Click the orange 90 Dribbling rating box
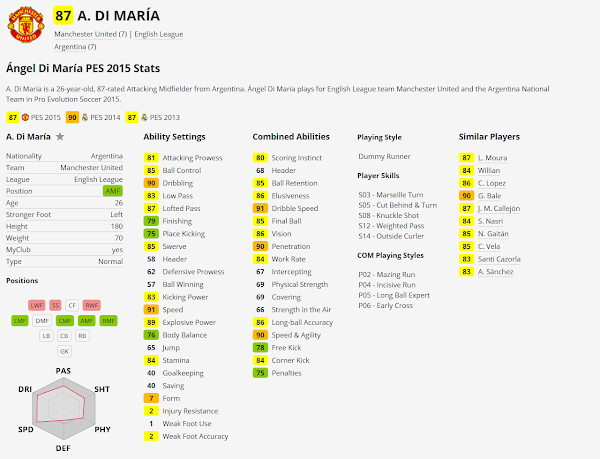Viewport: 600px width, 459px height. [x=151, y=183]
